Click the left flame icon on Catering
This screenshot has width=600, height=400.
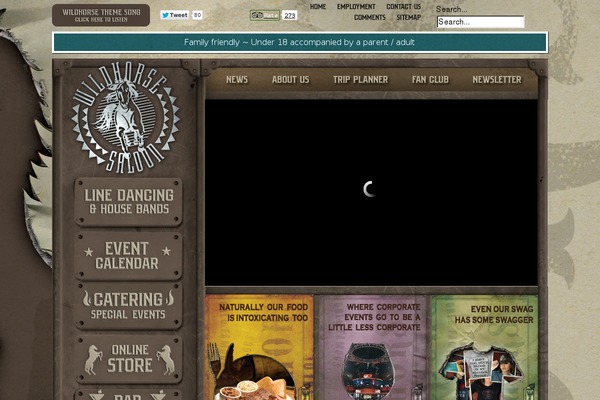[x=87, y=298]
